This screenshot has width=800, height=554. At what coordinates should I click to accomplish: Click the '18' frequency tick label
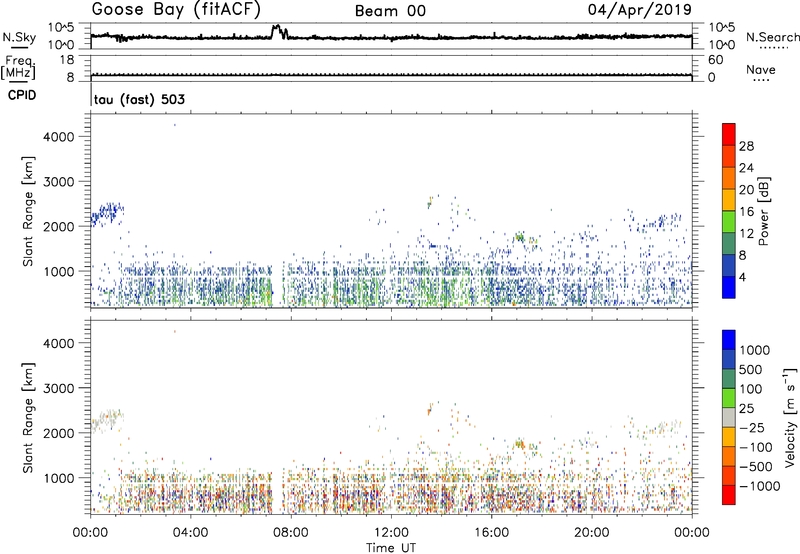(x=67, y=60)
